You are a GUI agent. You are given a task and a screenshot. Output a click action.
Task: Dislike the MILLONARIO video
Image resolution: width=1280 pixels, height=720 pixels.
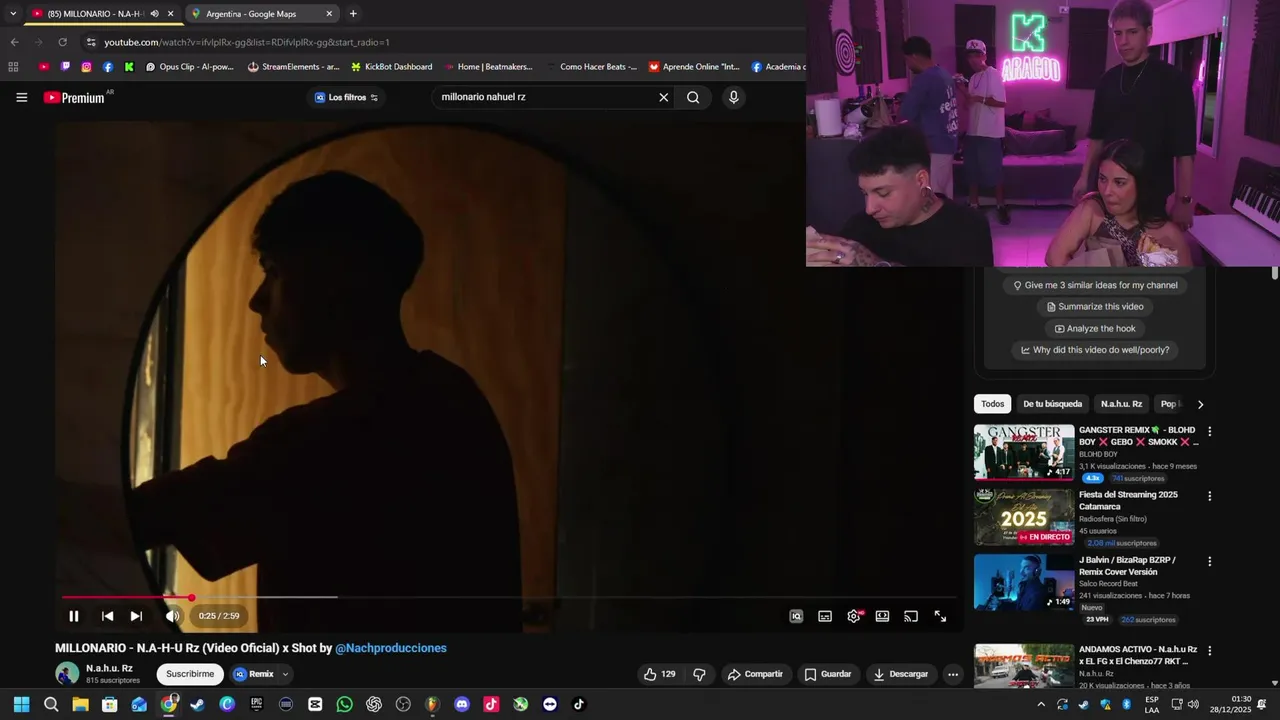(x=699, y=674)
